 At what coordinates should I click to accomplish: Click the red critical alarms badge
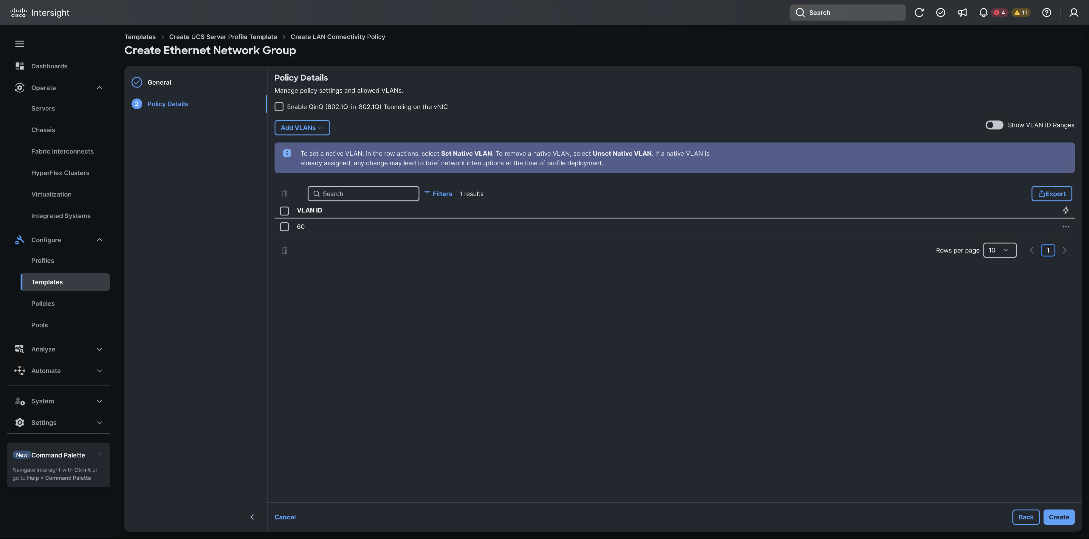(x=999, y=13)
